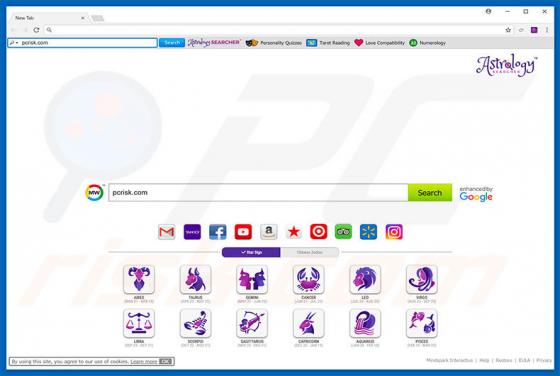Open the Walmart shortcut icon
The image size is (560, 376).
[x=369, y=232]
